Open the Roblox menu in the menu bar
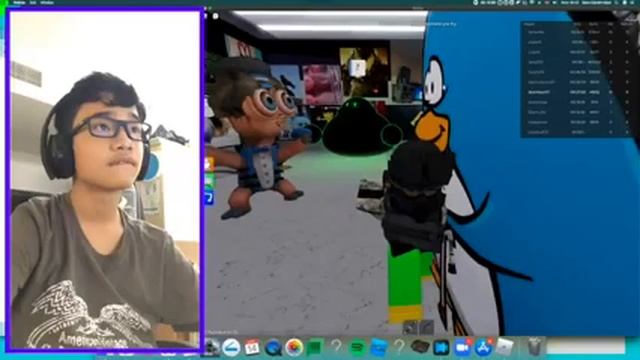Image resolution: width=640 pixels, height=360 pixels. [19, 2]
